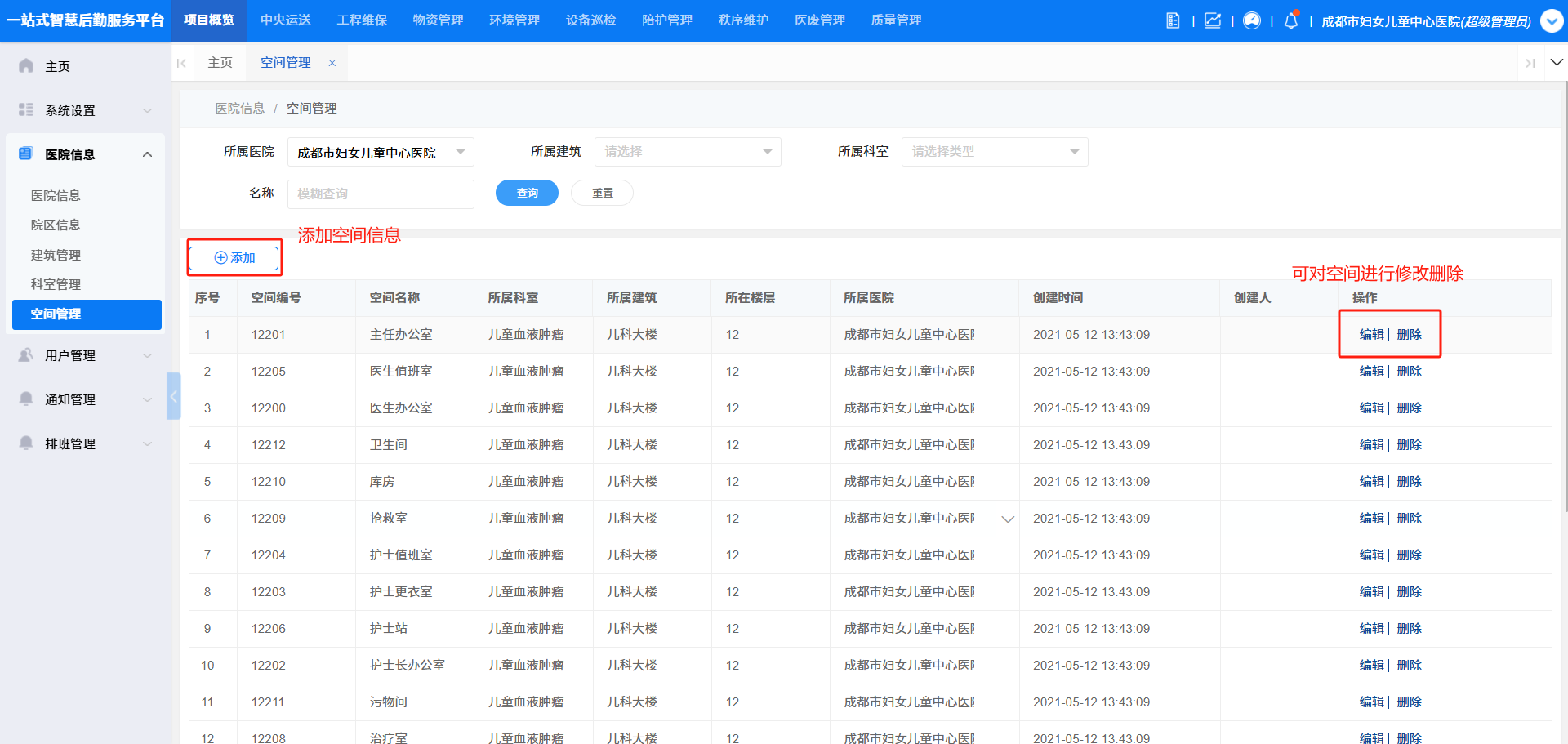Click the 主页 home icon in sidebar
The height and width of the screenshot is (744, 1568).
click(x=26, y=65)
